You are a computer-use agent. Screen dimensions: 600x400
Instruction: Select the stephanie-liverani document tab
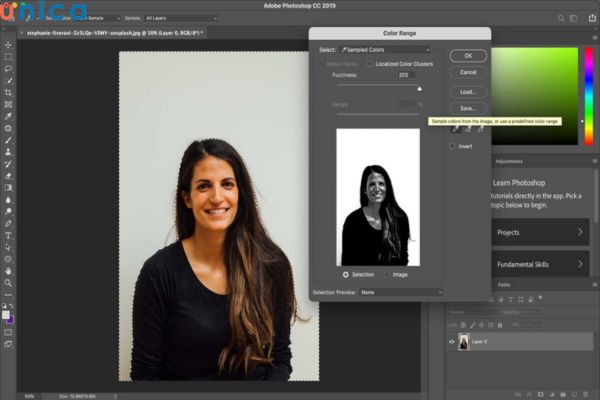114,33
